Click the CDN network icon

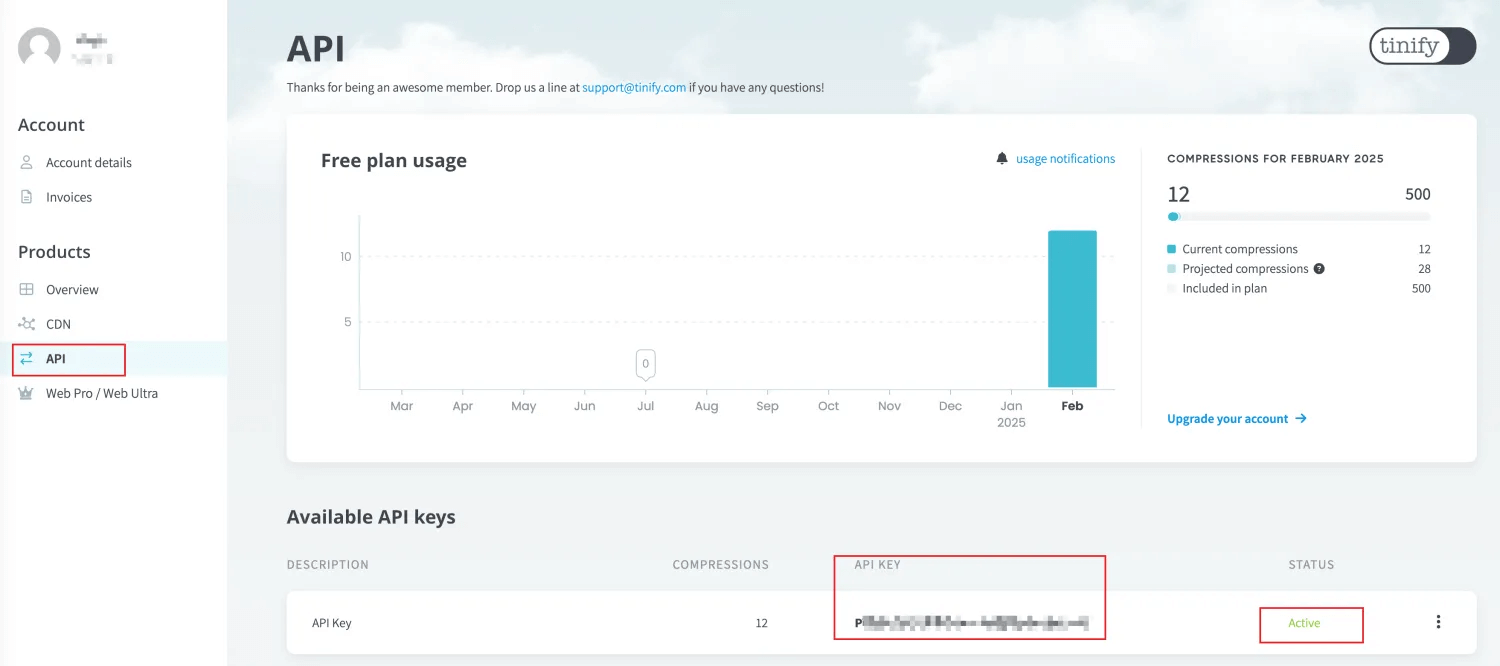[x=27, y=324]
